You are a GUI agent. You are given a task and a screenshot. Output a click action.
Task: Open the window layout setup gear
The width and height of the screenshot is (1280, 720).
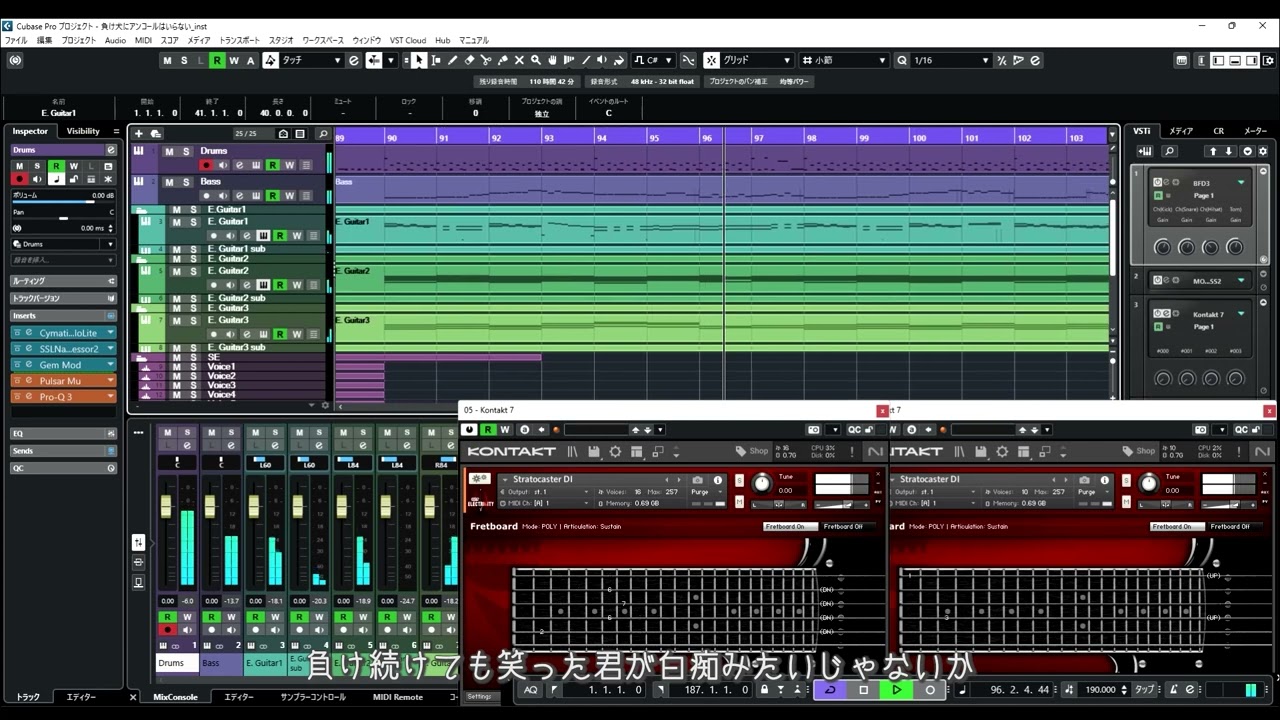(1267, 60)
